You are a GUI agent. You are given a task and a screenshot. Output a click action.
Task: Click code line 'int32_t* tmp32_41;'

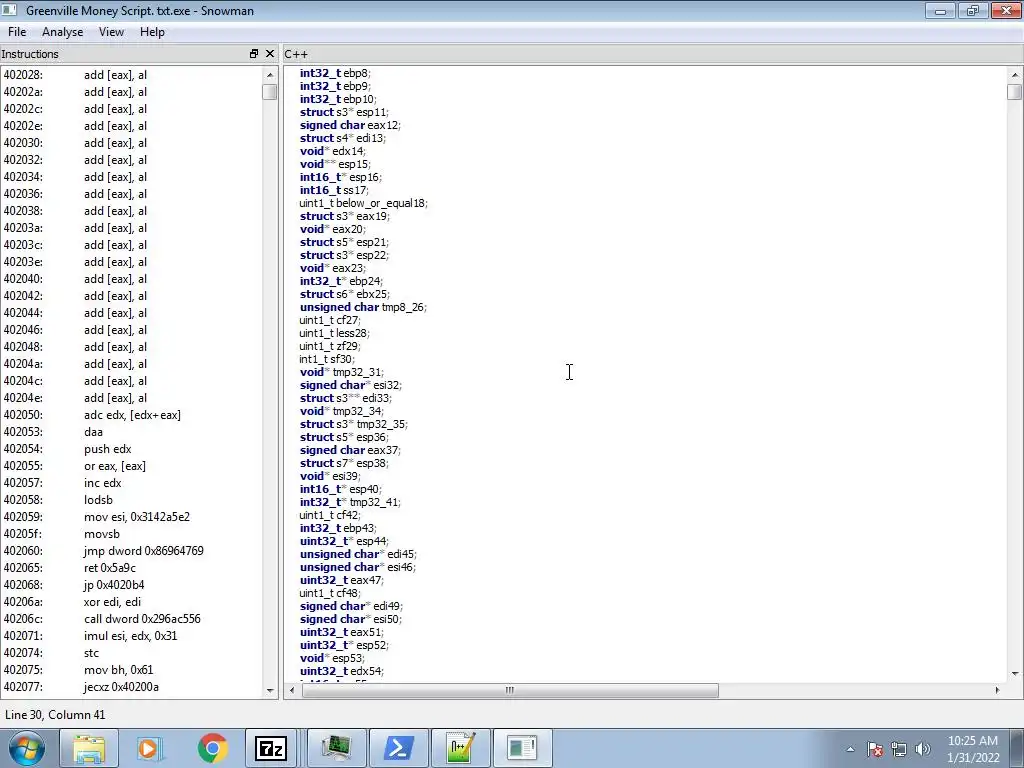tap(350, 502)
